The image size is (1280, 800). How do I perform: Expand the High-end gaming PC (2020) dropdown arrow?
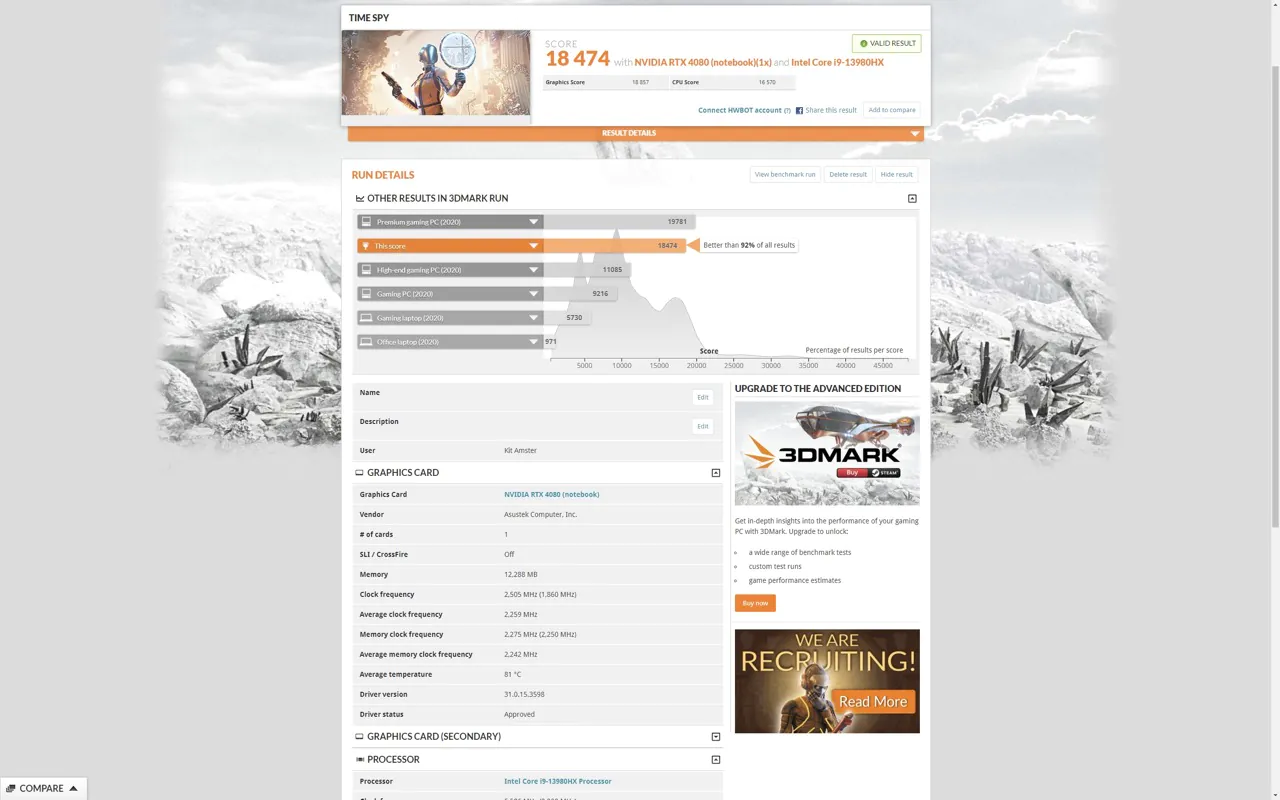[x=534, y=270]
